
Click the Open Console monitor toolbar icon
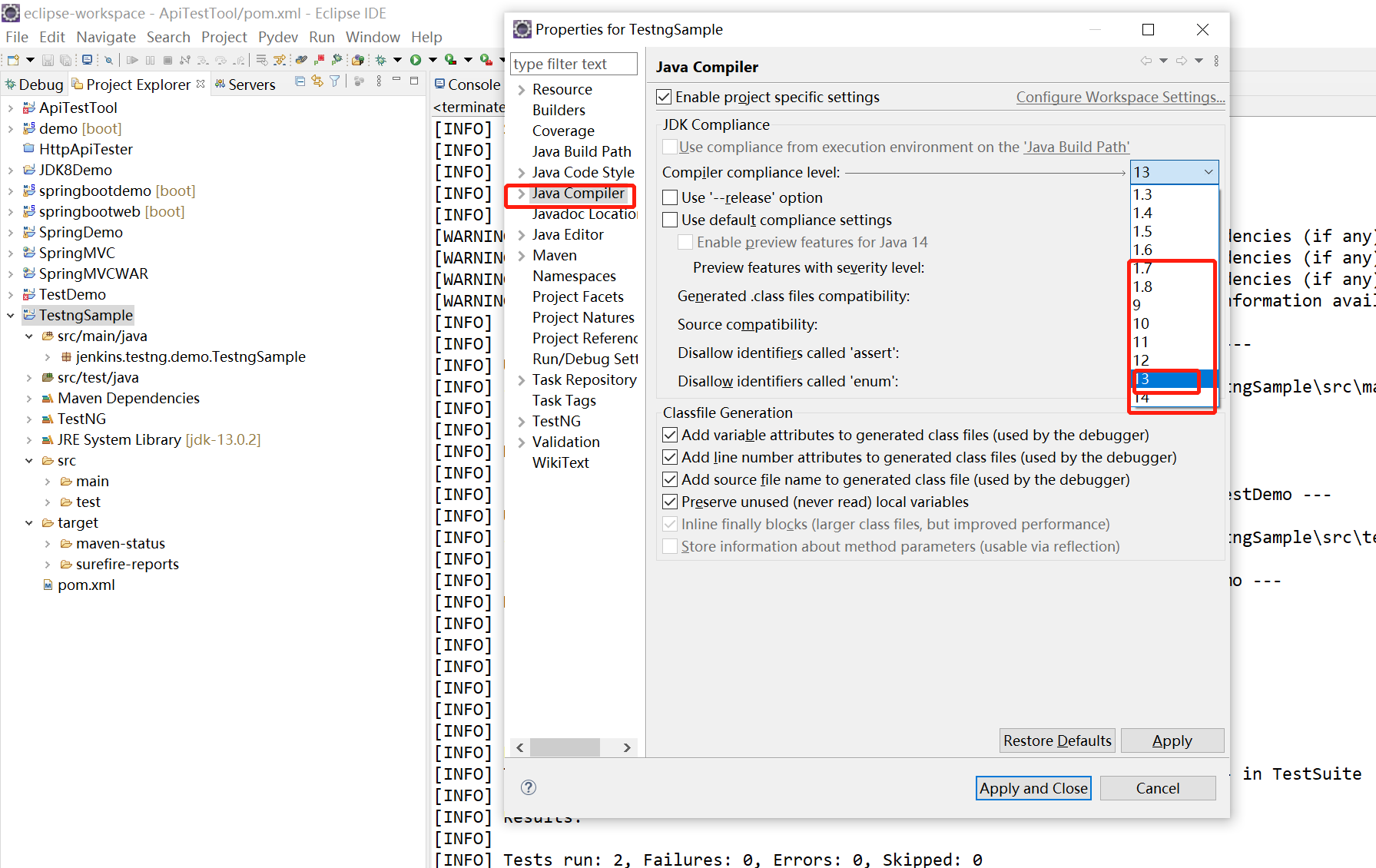click(87, 60)
